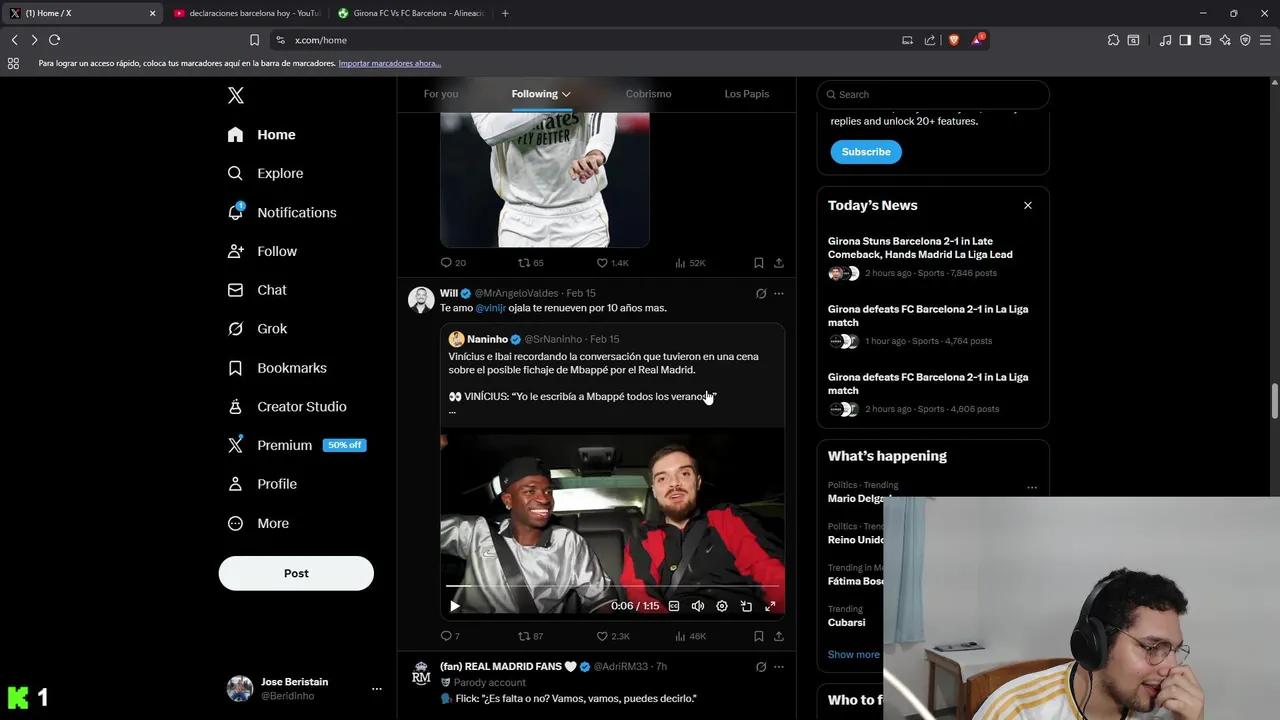Bookmark Will's tweet about Vinicius
The width and height of the screenshot is (1280, 720).
[x=758, y=636]
